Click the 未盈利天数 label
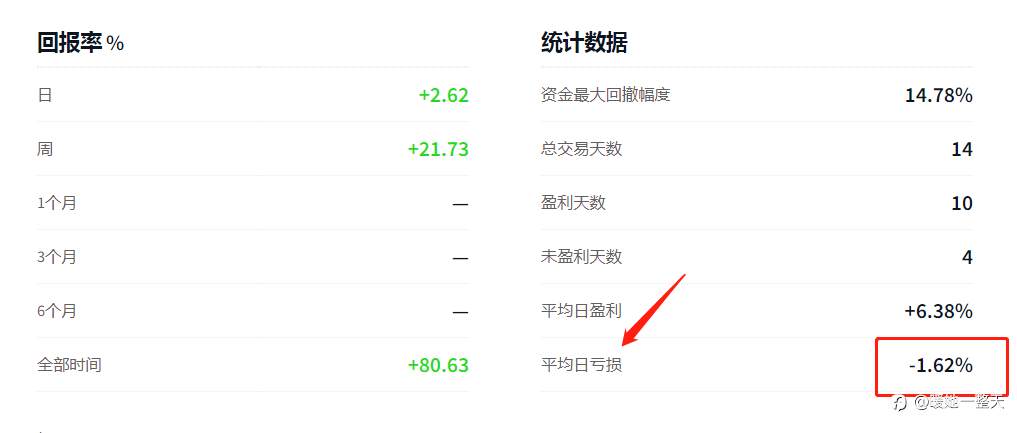 pos(581,257)
